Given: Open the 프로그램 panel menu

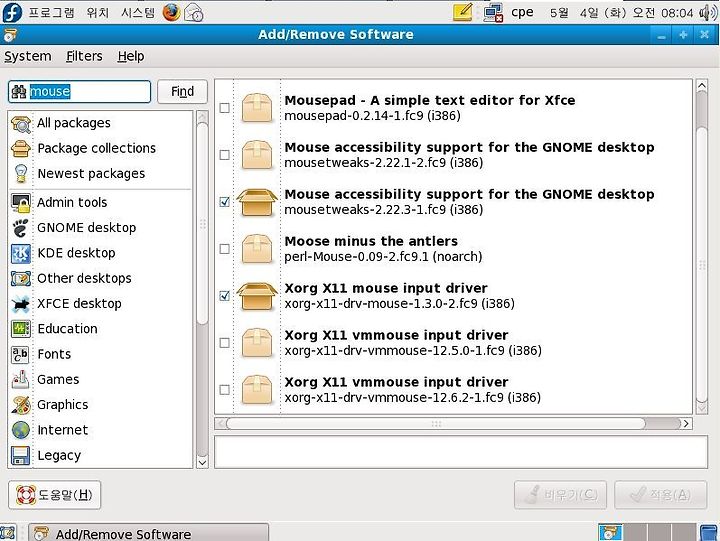Looking at the screenshot, I should (x=51, y=12).
